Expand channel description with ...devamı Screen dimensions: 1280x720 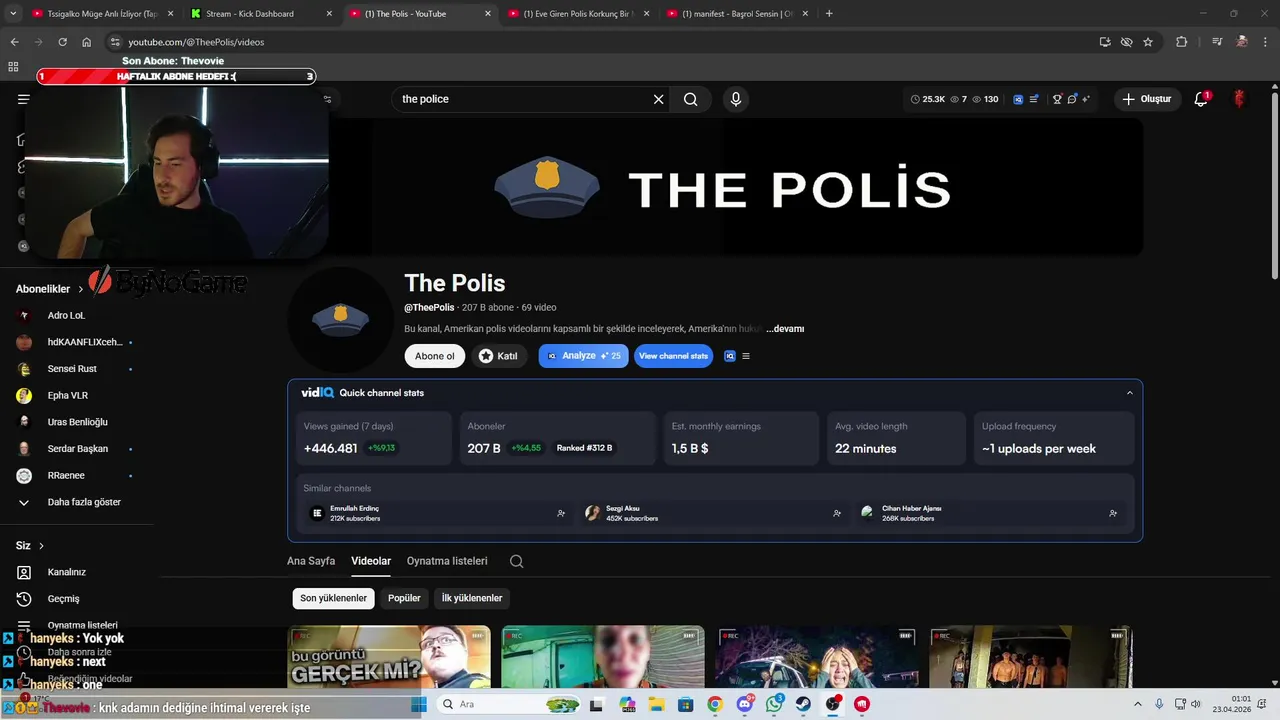785,329
